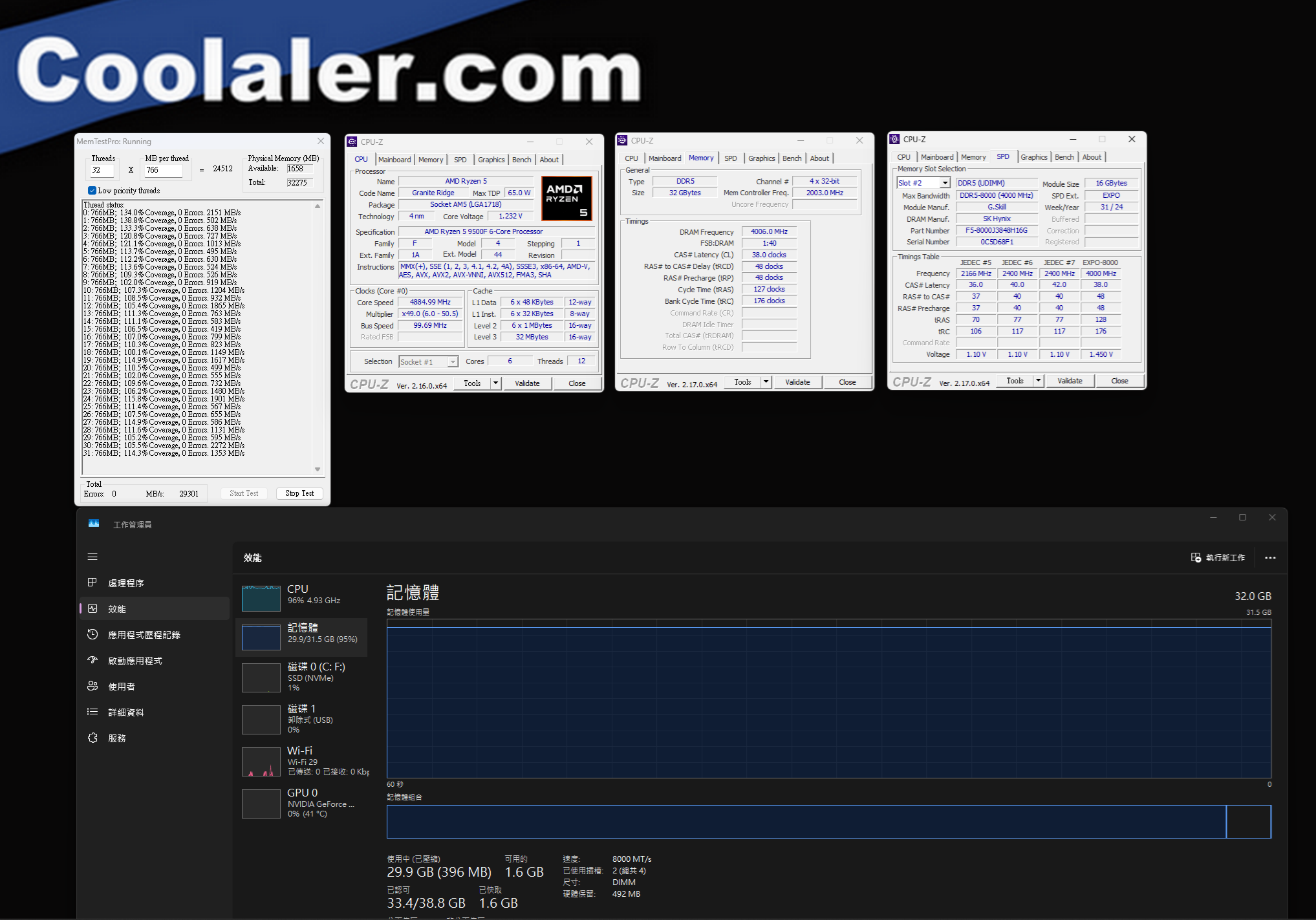
Task: Expand the Slot #2 memory slot dropdown
Action: coord(945,183)
